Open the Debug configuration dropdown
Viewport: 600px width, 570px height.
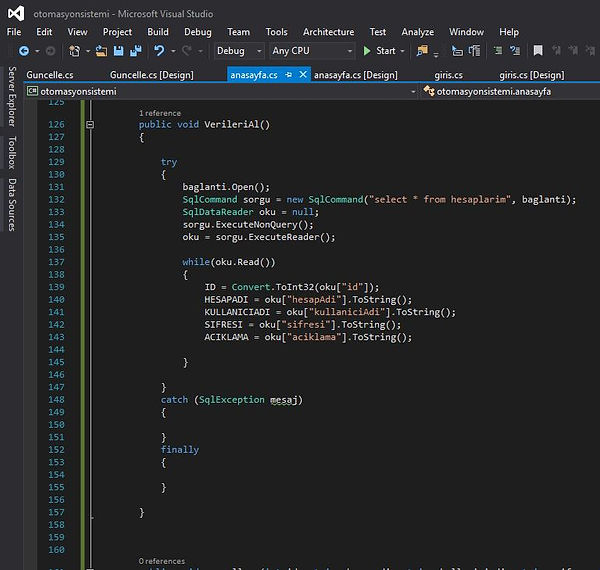click(238, 51)
